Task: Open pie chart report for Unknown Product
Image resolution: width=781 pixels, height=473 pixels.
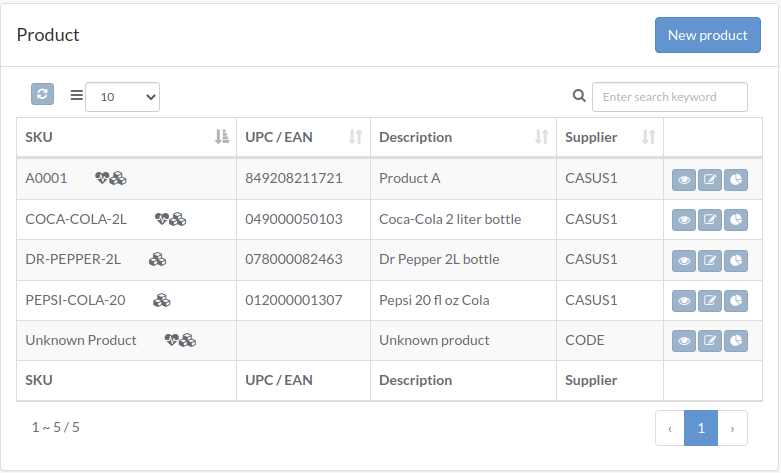Action: [736, 341]
